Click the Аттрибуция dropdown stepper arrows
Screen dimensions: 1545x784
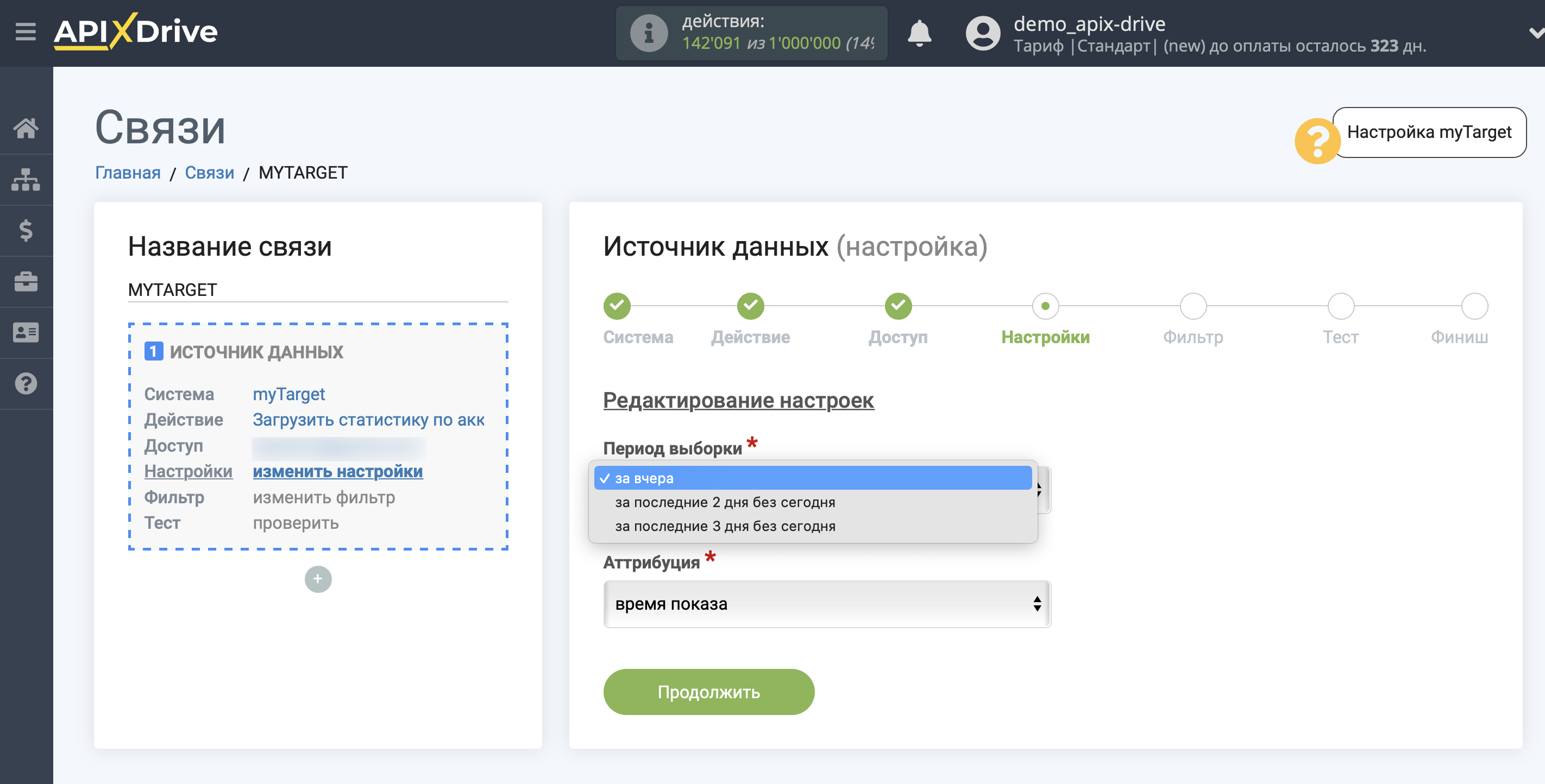click(1037, 604)
